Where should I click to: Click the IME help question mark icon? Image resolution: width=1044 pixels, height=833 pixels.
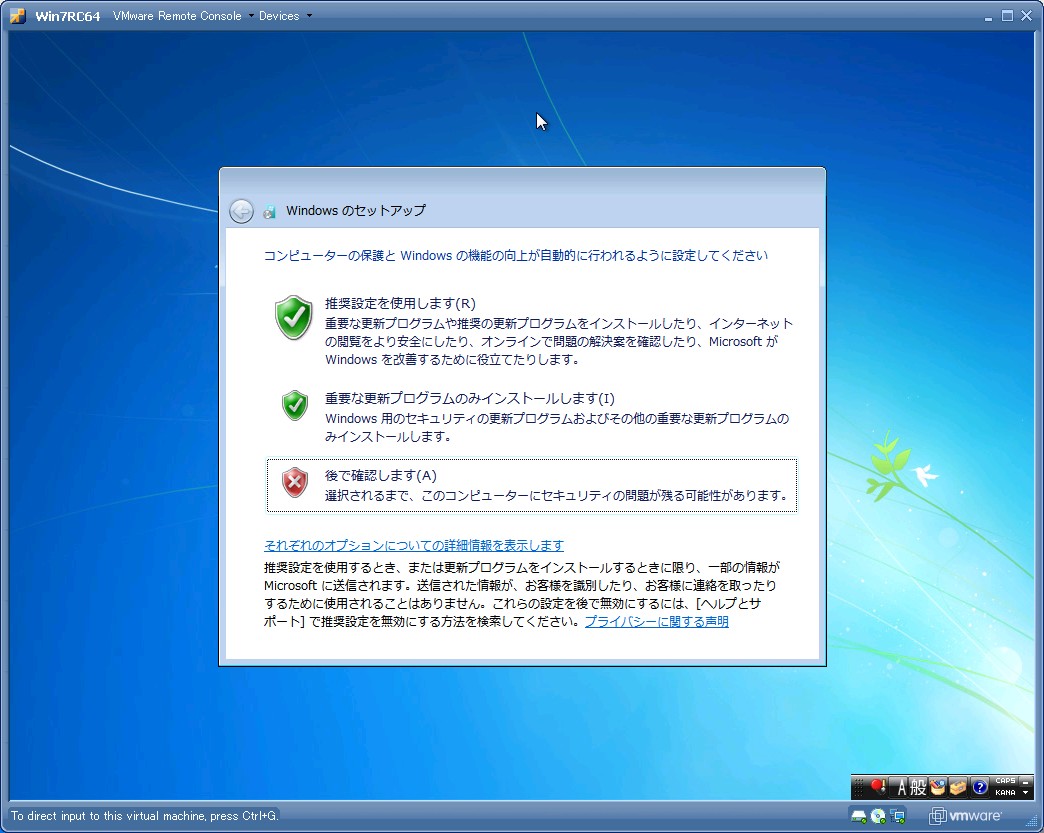(979, 787)
